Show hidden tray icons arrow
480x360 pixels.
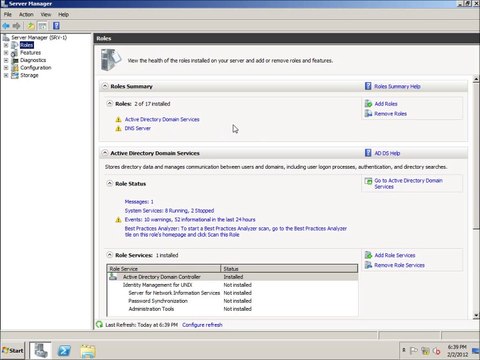[404, 350]
